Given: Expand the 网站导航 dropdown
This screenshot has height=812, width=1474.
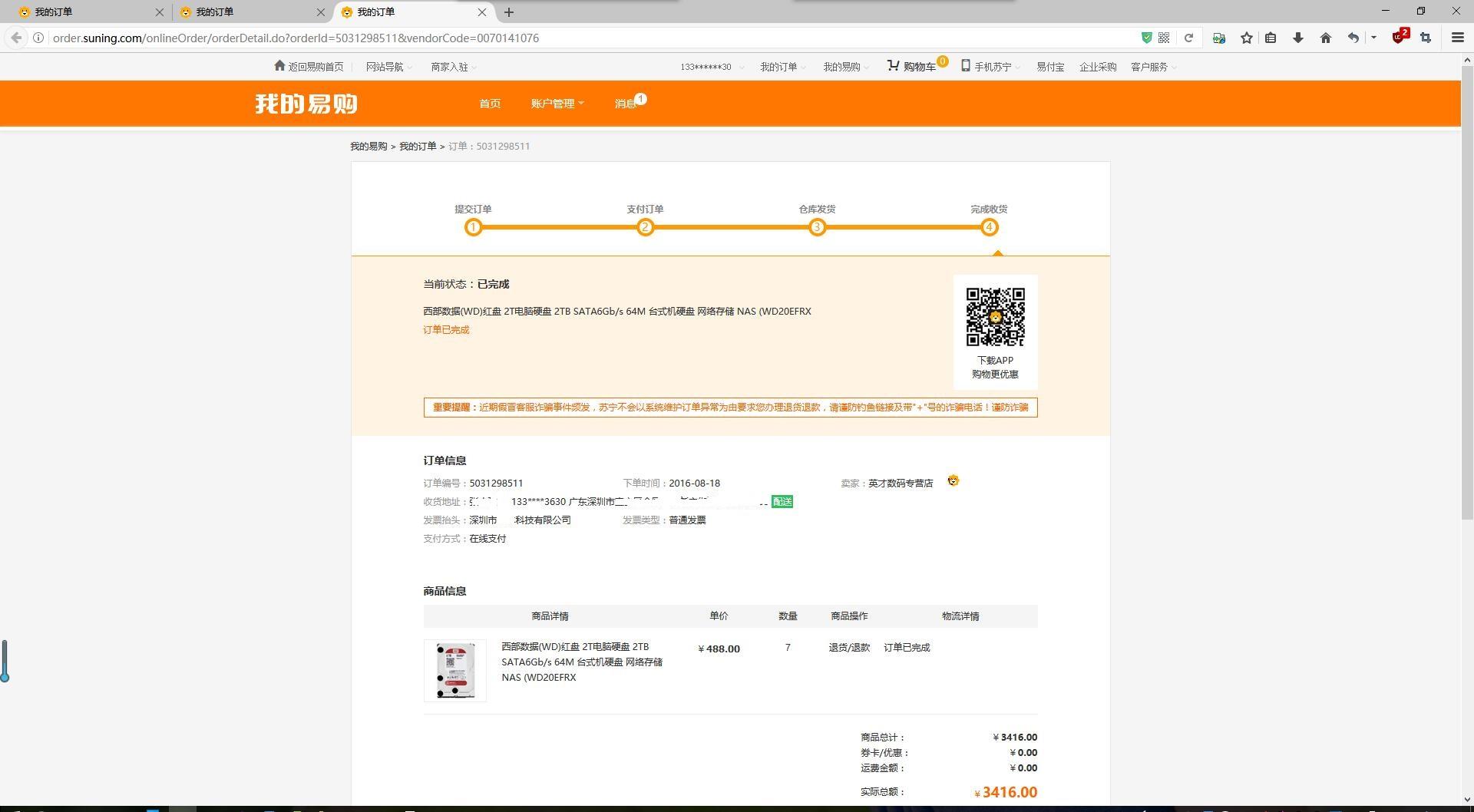Looking at the screenshot, I should click(x=389, y=67).
